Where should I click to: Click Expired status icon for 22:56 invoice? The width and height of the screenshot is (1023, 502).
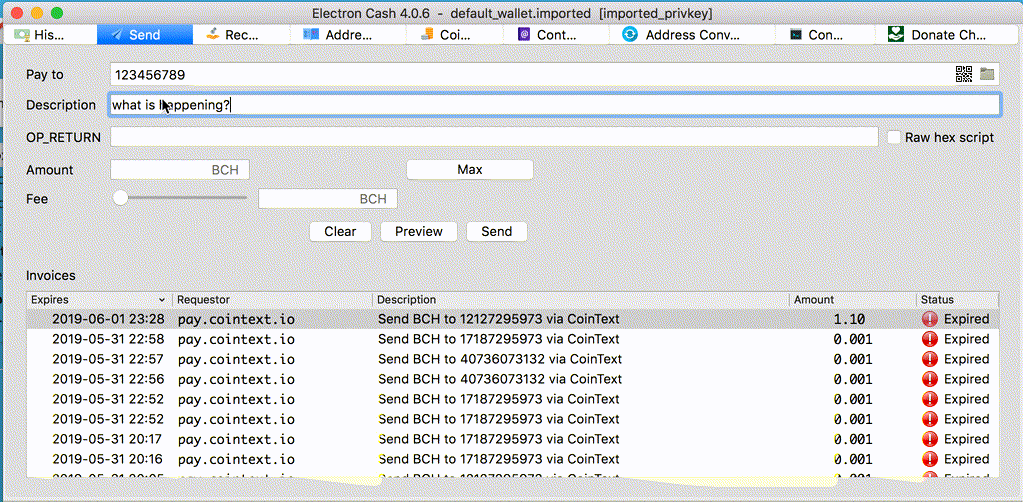930,379
